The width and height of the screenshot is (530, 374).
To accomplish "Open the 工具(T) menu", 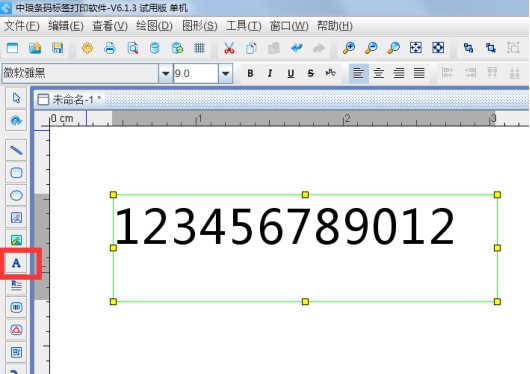I will coord(244,26).
